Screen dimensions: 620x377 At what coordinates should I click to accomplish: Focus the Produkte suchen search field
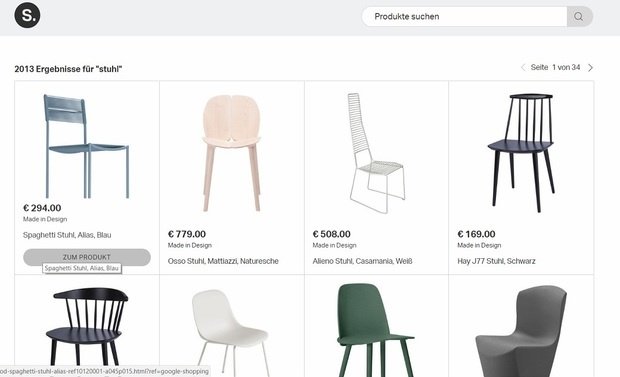(464, 17)
